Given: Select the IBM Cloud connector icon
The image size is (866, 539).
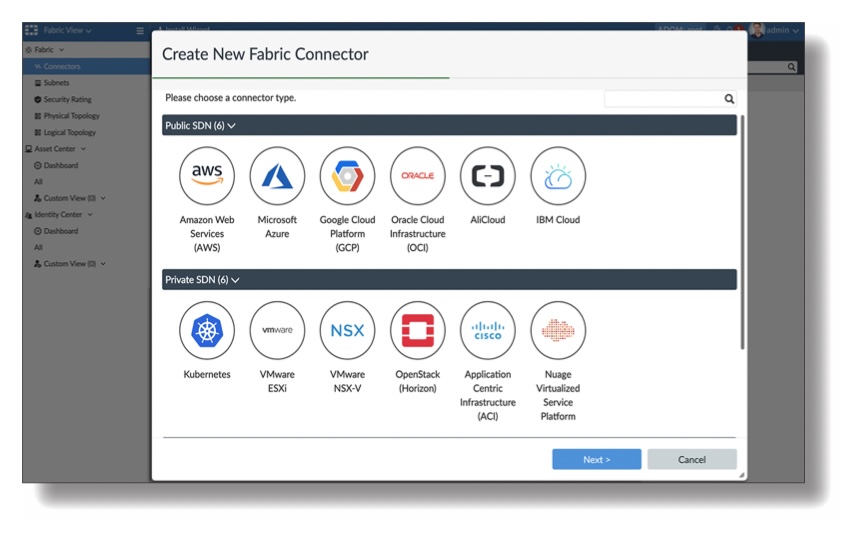Looking at the screenshot, I should tap(558, 176).
